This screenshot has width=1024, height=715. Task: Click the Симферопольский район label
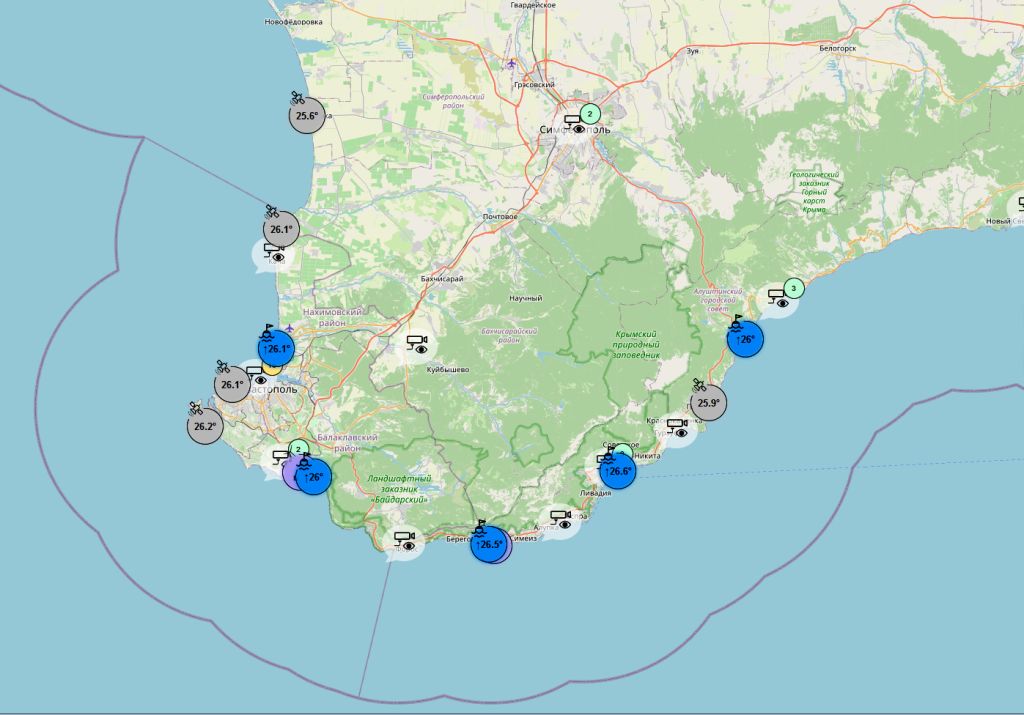click(453, 101)
